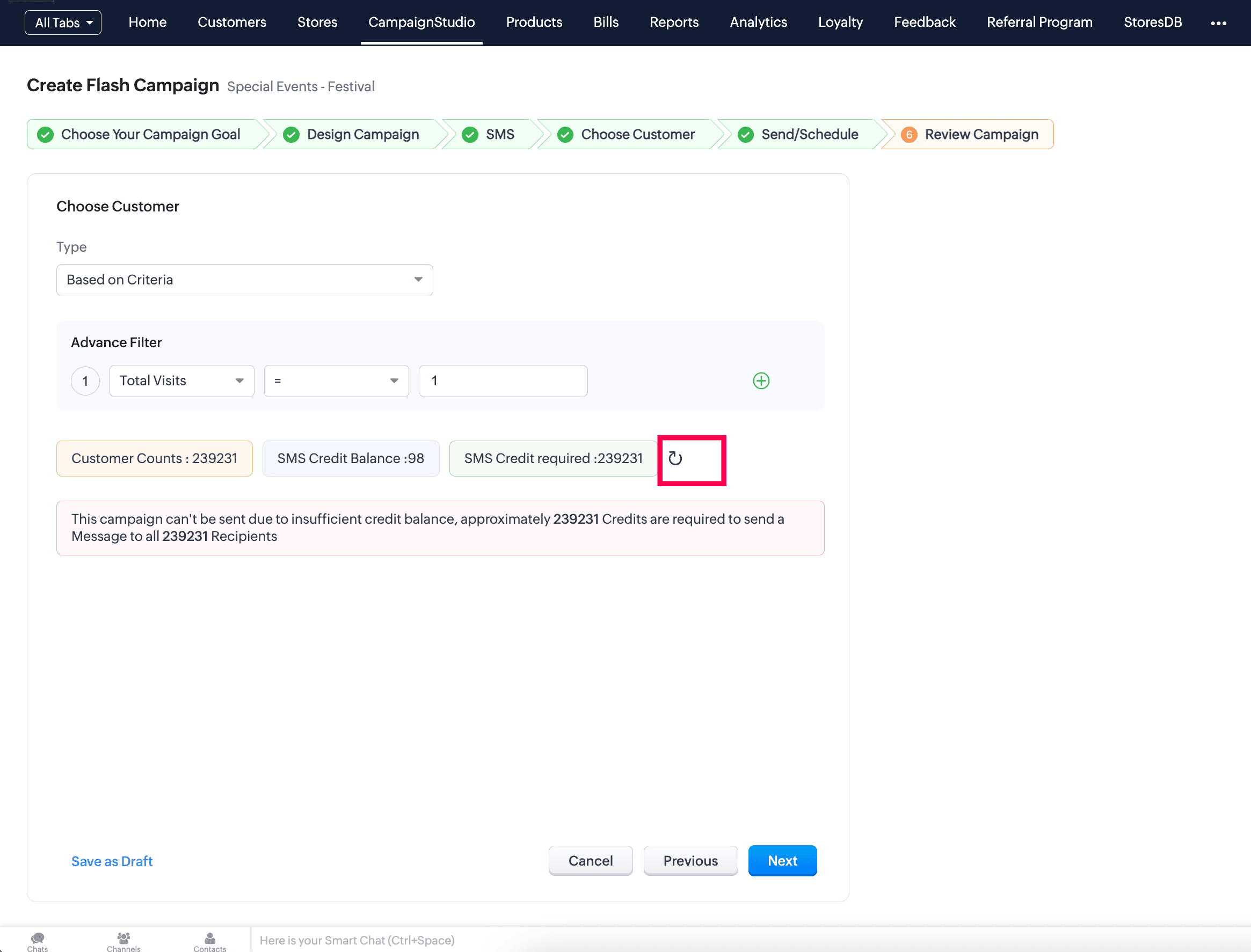Open the Stores tab
Image resolution: width=1251 pixels, height=952 pixels.
click(x=317, y=22)
